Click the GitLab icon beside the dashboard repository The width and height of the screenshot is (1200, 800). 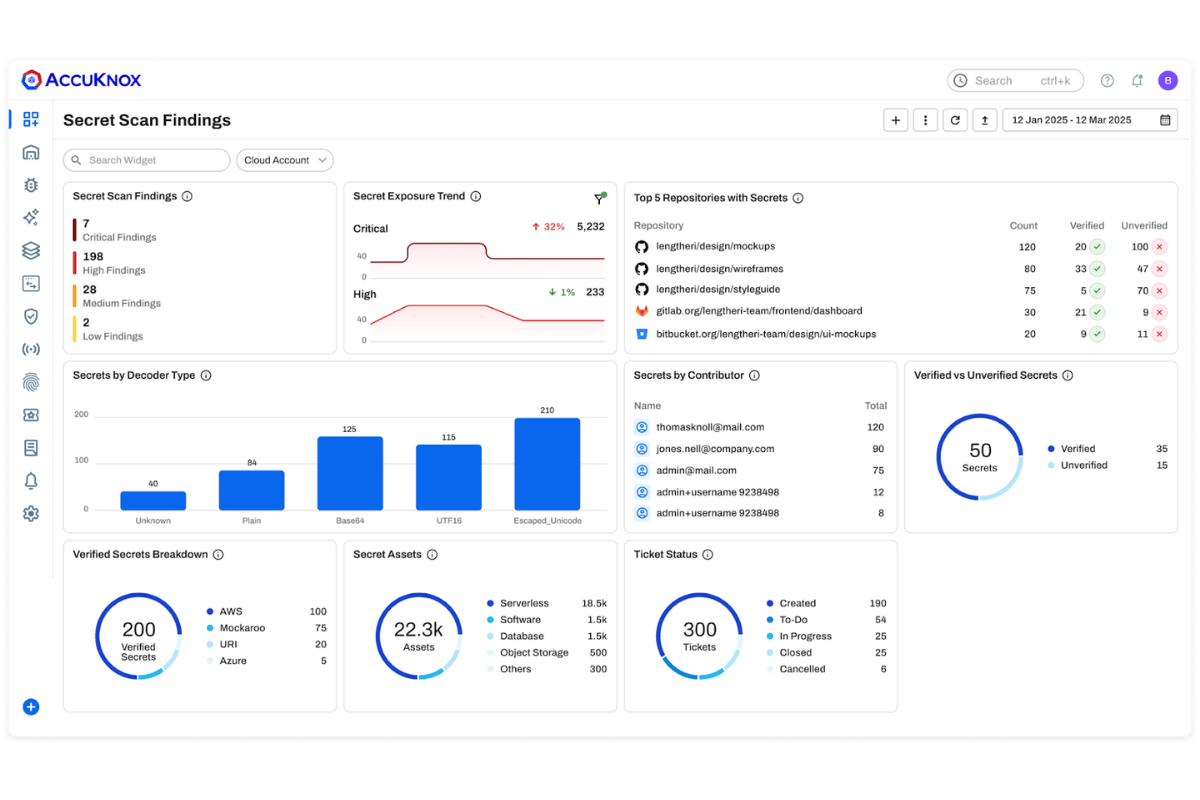point(638,311)
